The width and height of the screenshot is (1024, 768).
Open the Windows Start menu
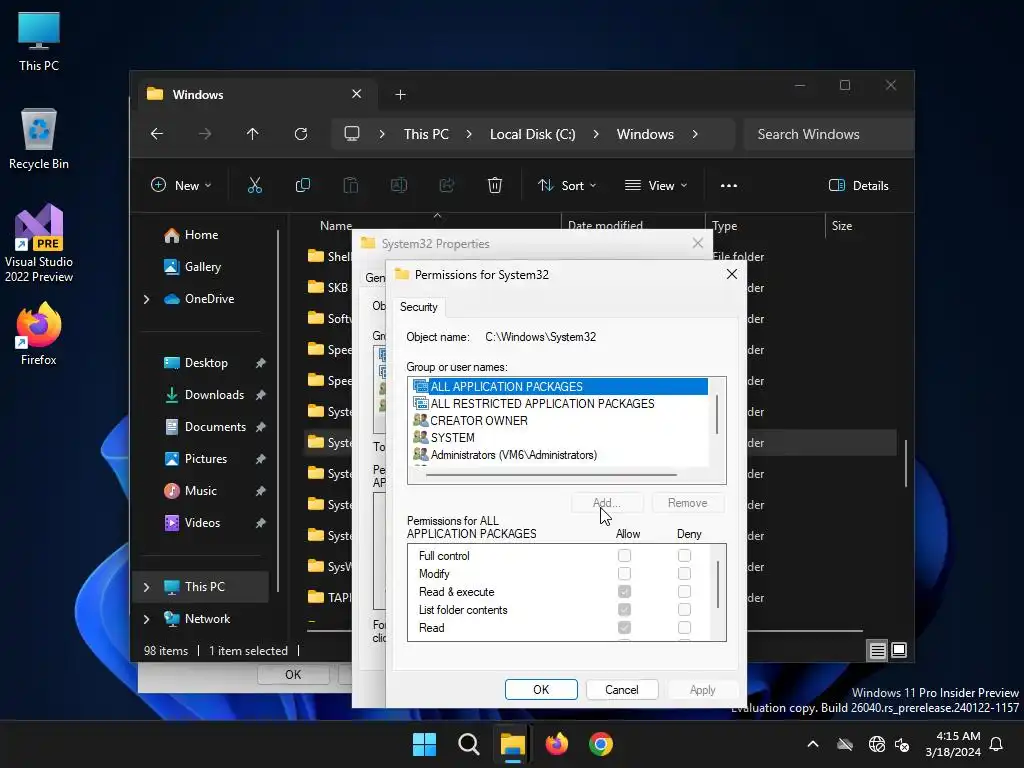coord(424,744)
